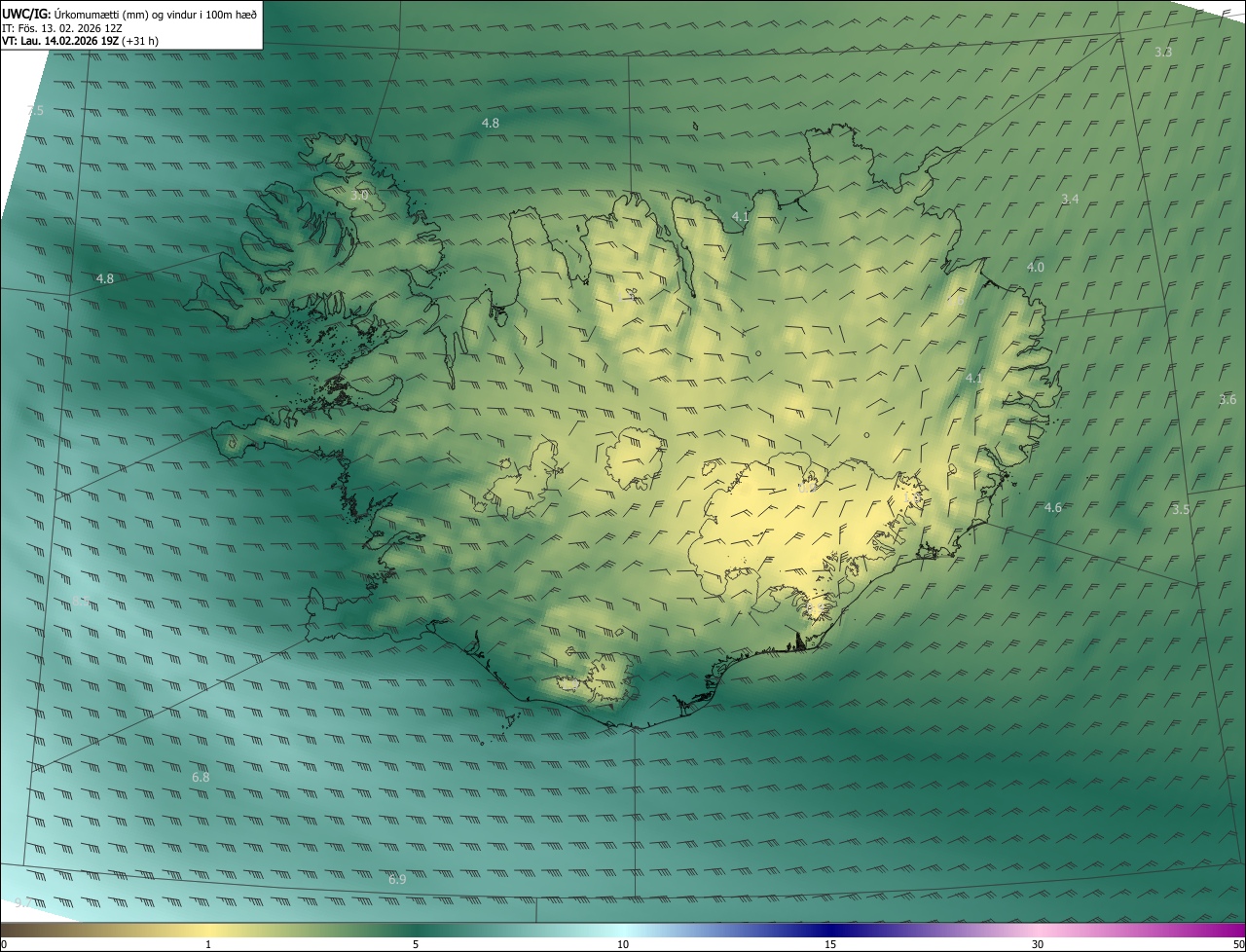
Task: Click the 4.6 value label on map
Action: [1053, 507]
